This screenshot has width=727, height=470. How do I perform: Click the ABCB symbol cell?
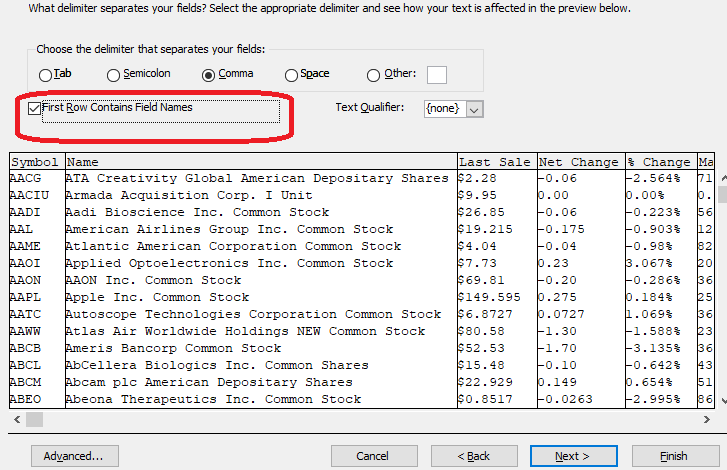pos(37,348)
